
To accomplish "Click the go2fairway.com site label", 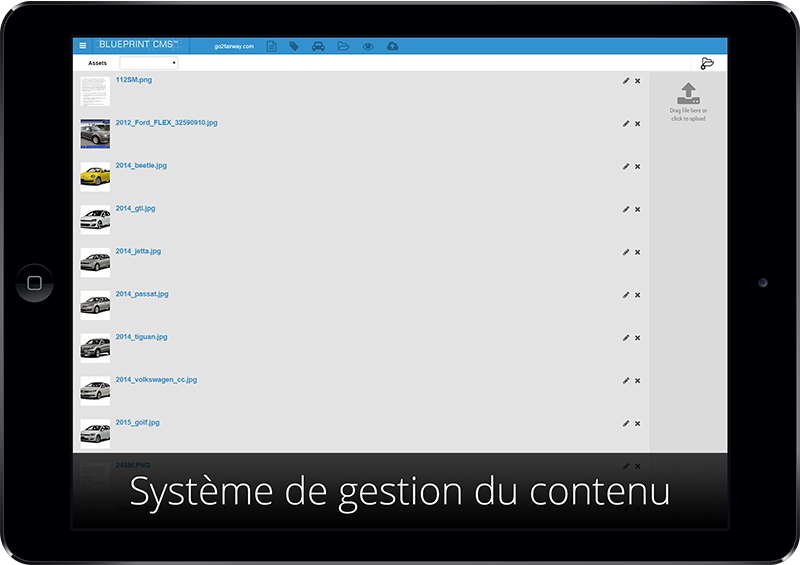I will (x=234, y=46).
